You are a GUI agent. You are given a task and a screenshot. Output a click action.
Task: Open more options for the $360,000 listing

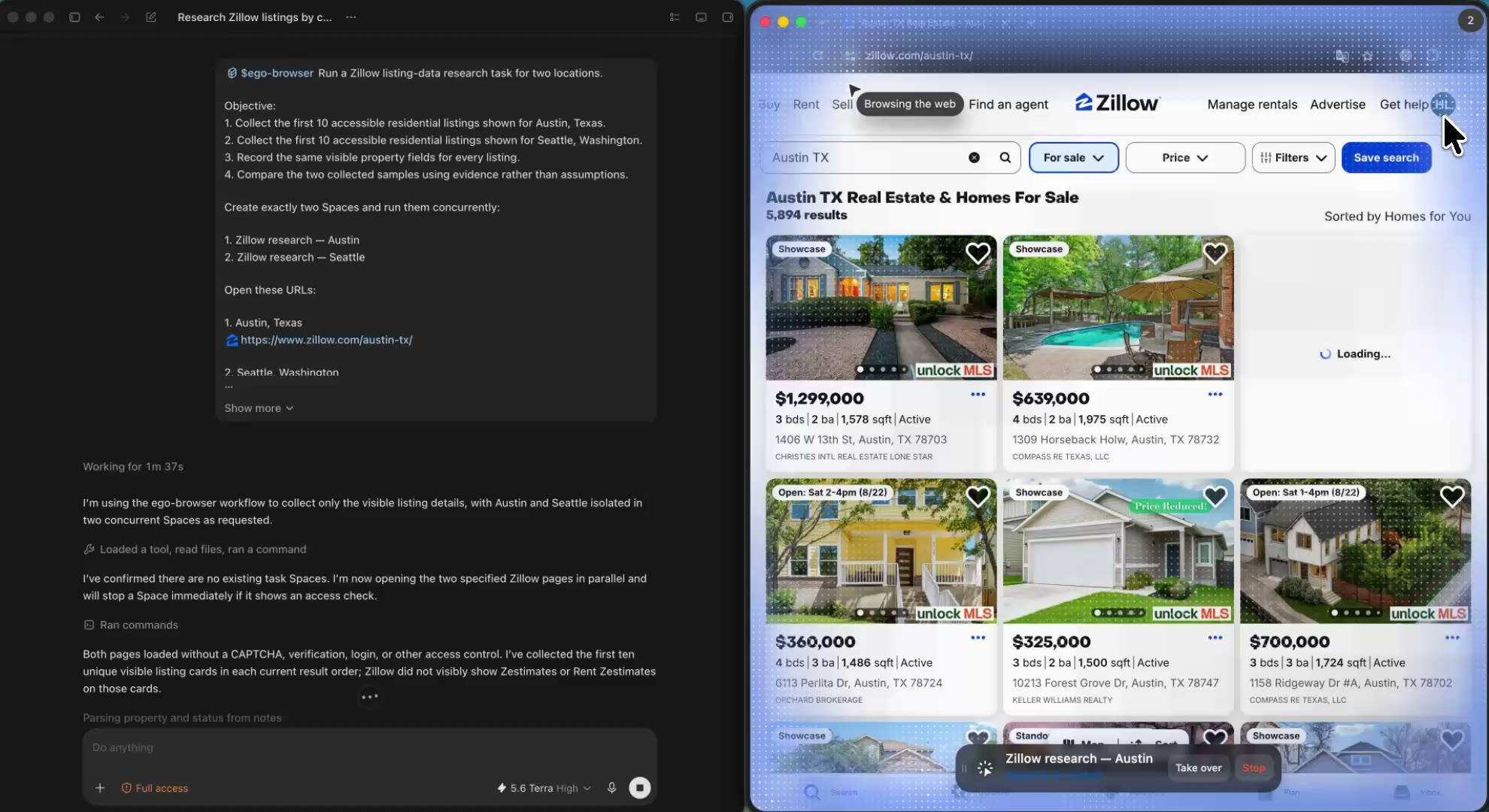point(978,638)
